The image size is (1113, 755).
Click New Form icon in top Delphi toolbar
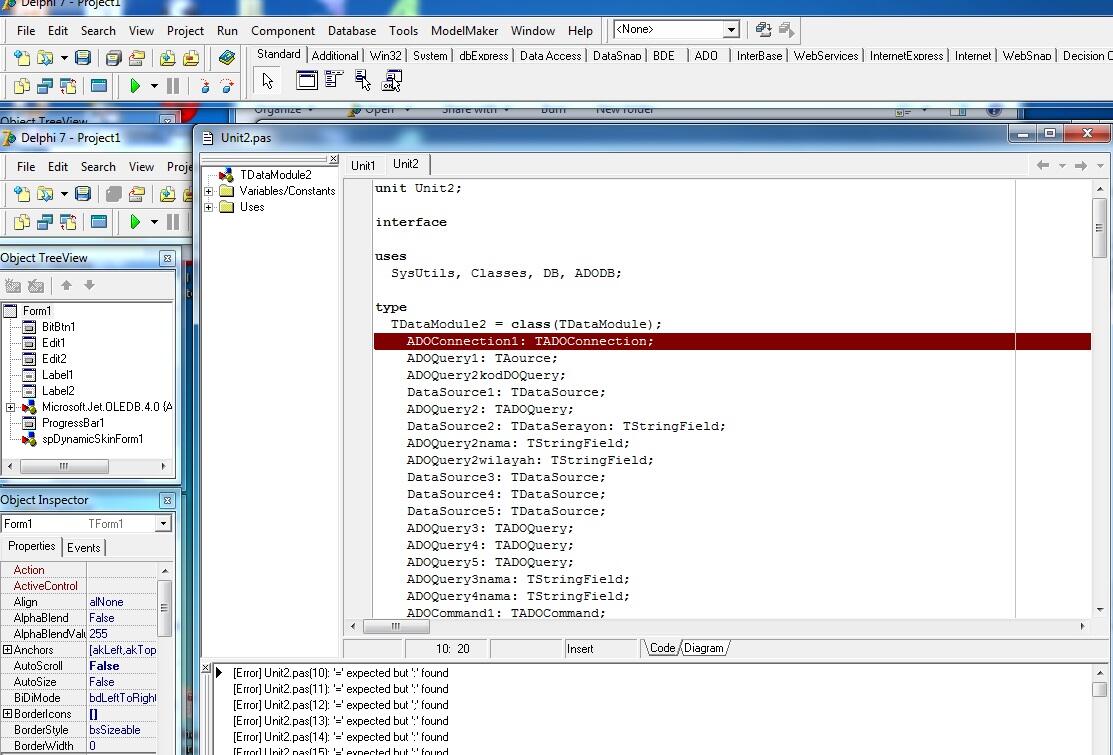point(99,87)
